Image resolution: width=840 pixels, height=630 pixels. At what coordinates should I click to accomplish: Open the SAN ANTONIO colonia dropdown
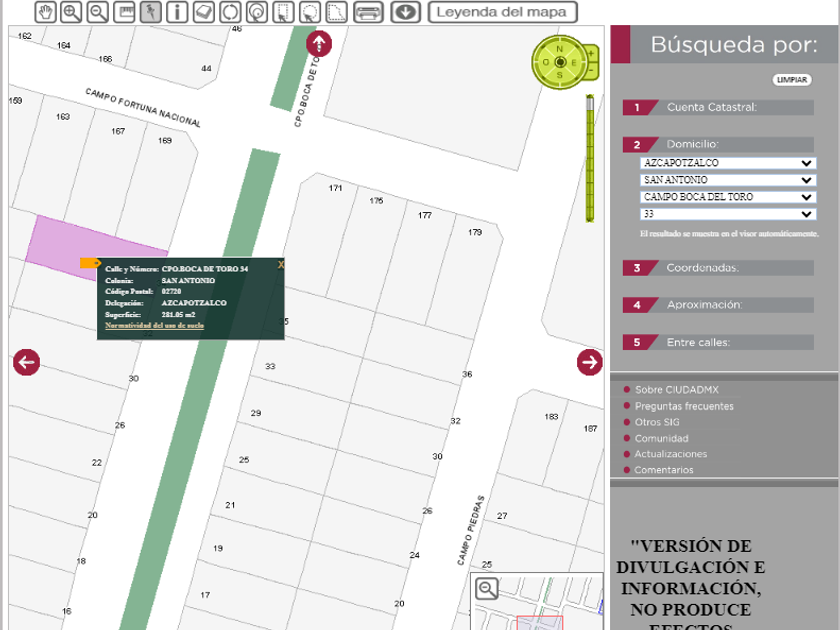(x=728, y=180)
